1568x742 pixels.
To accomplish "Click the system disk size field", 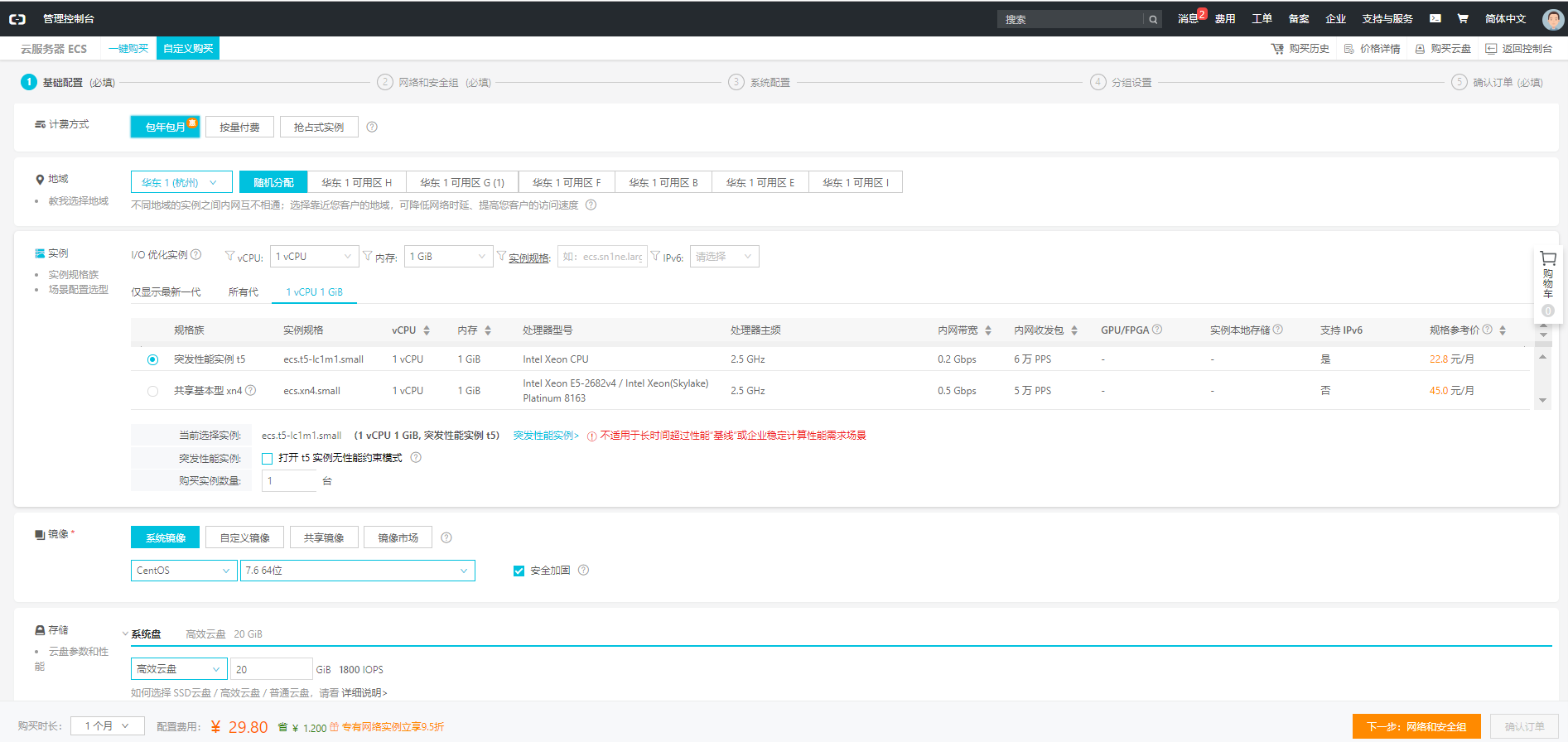I will [271, 669].
